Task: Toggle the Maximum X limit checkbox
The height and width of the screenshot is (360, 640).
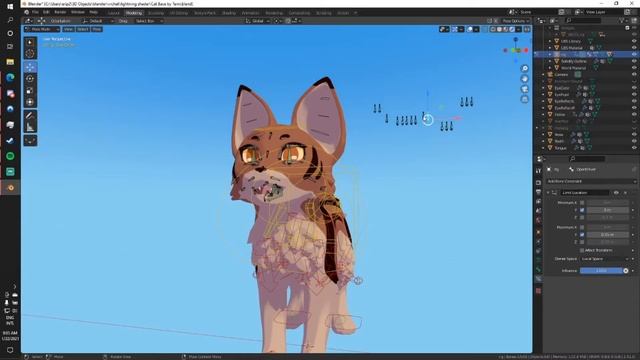Action: click(582, 227)
